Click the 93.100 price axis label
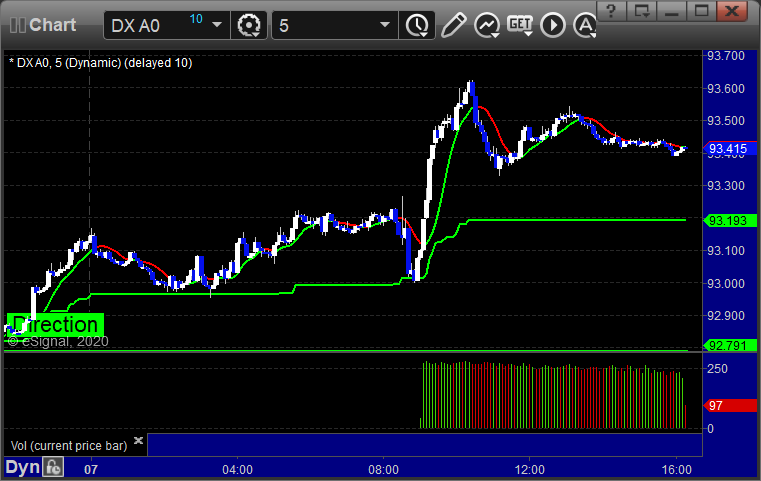The width and height of the screenshot is (761, 481). 726,250
